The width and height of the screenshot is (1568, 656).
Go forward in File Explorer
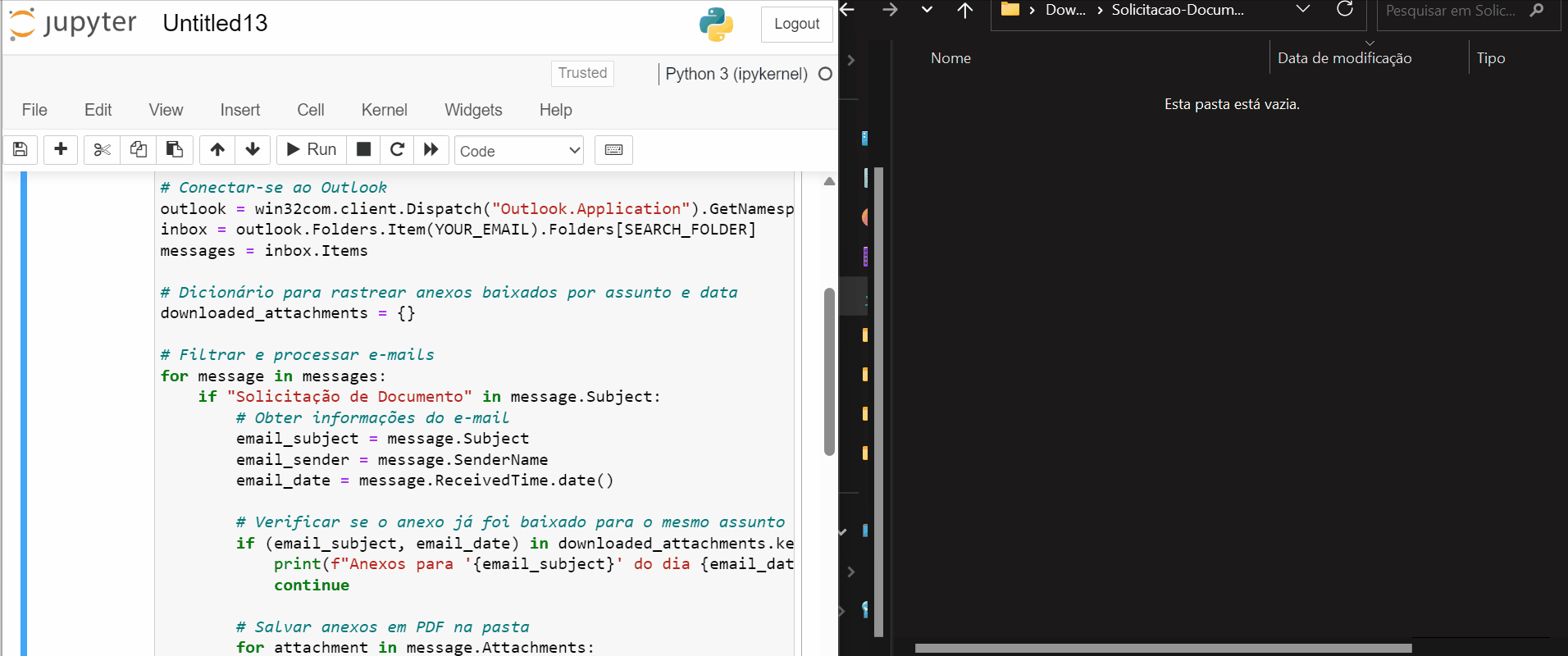point(889,10)
